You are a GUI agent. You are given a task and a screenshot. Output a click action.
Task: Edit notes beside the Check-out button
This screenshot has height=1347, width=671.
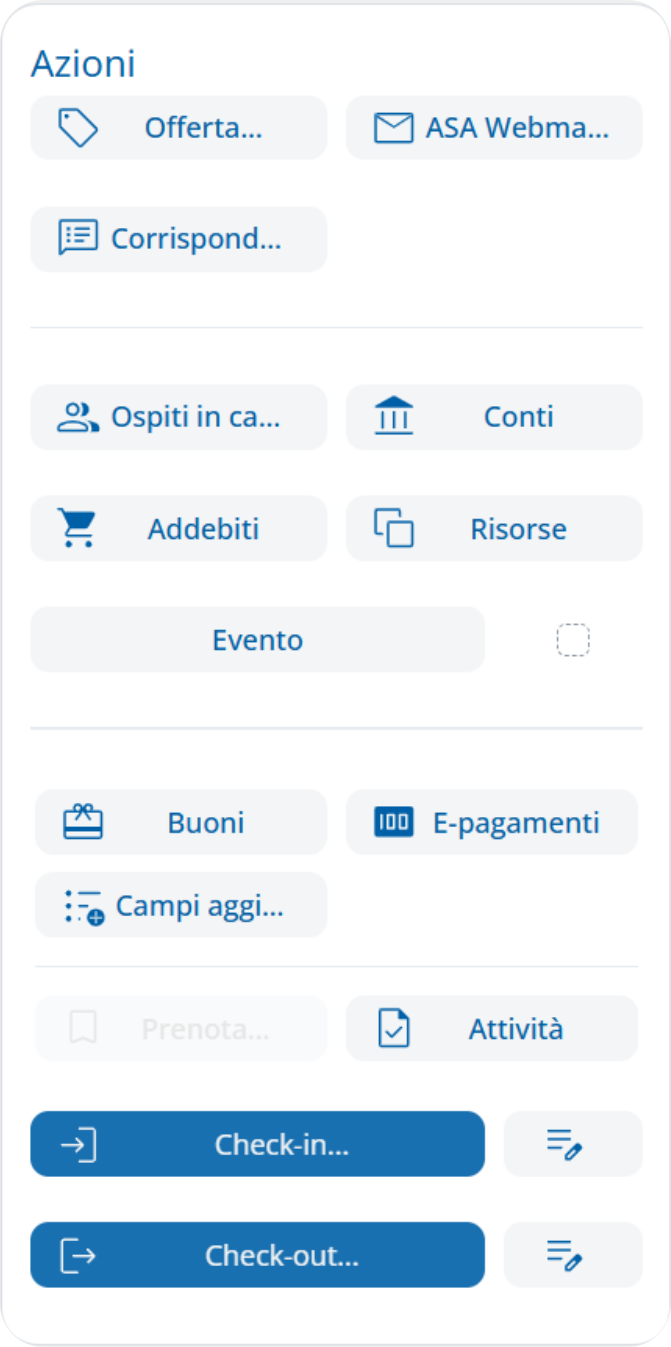click(x=572, y=1254)
